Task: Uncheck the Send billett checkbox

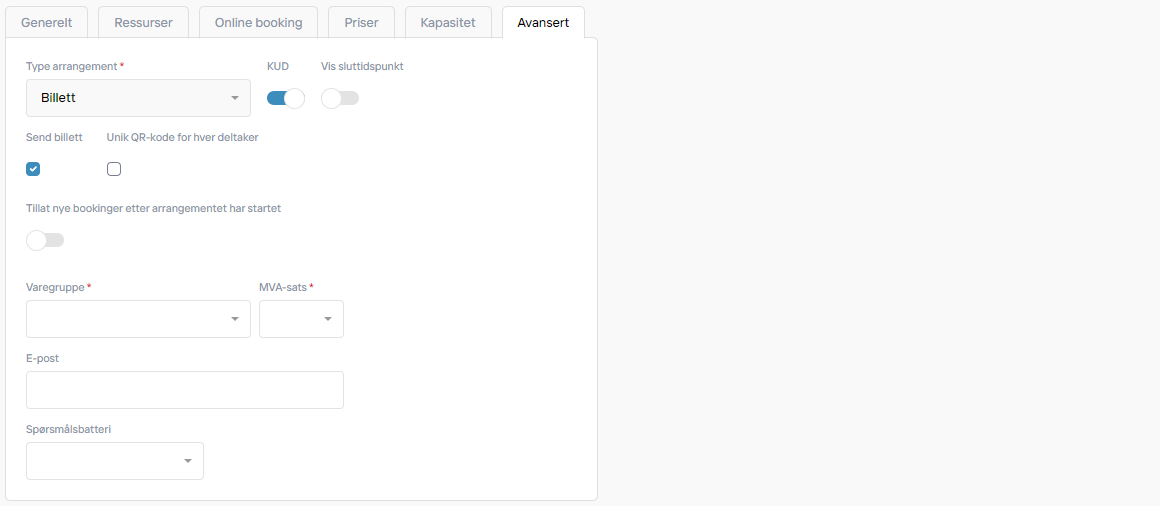Action: pyautogui.click(x=33, y=169)
